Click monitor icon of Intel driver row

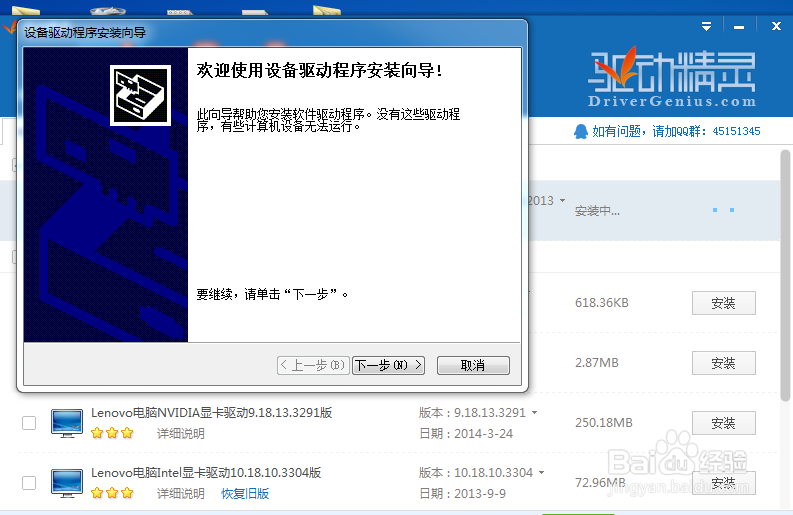[x=67, y=483]
